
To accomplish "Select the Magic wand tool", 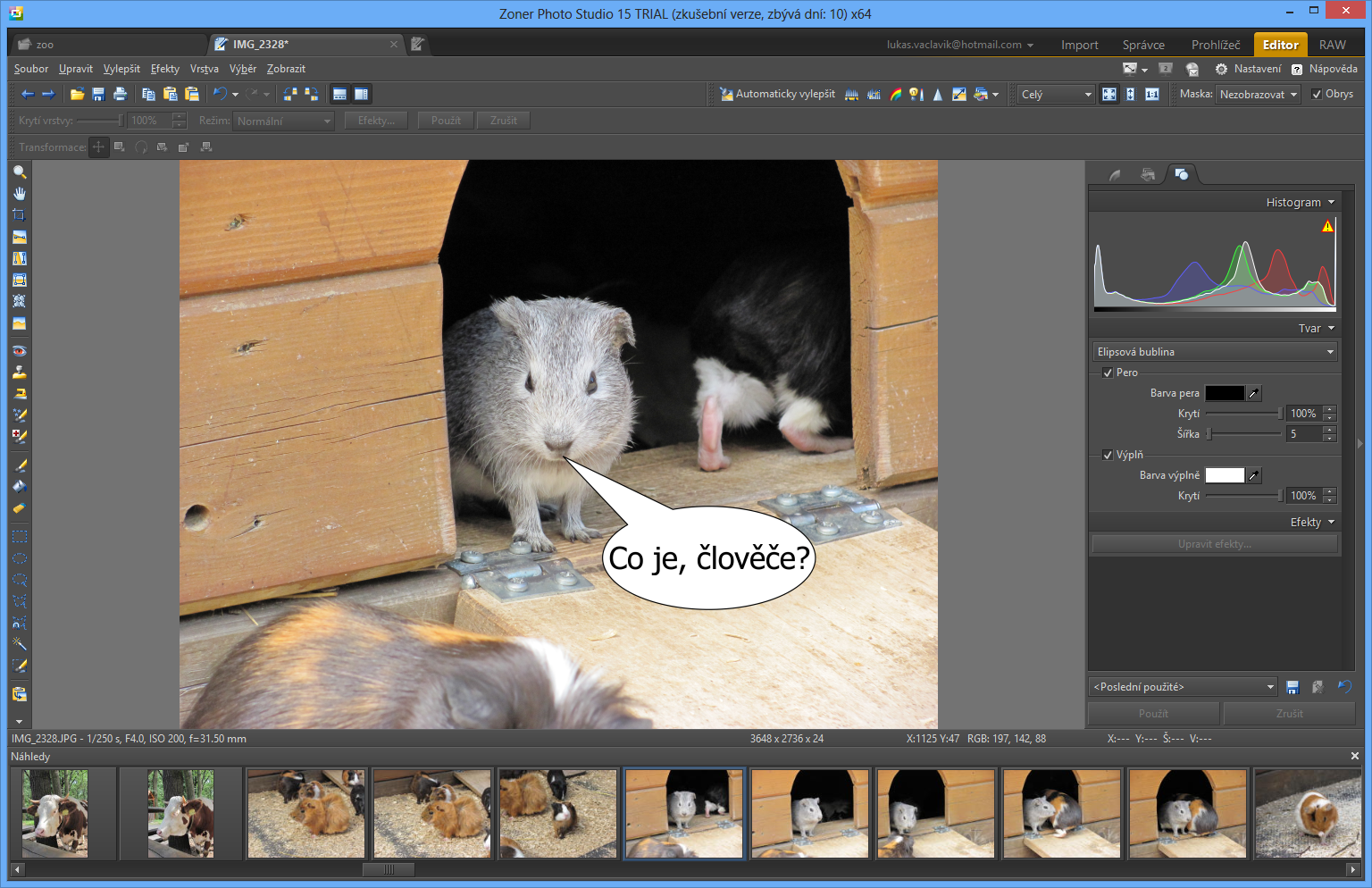I will [19, 644].
